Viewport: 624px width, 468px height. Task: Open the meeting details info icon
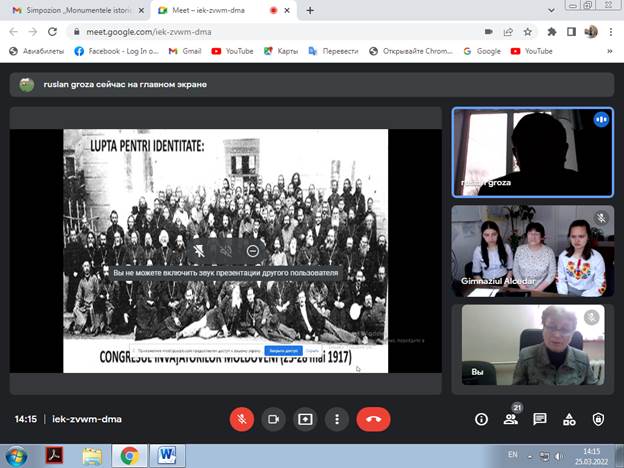481,419
